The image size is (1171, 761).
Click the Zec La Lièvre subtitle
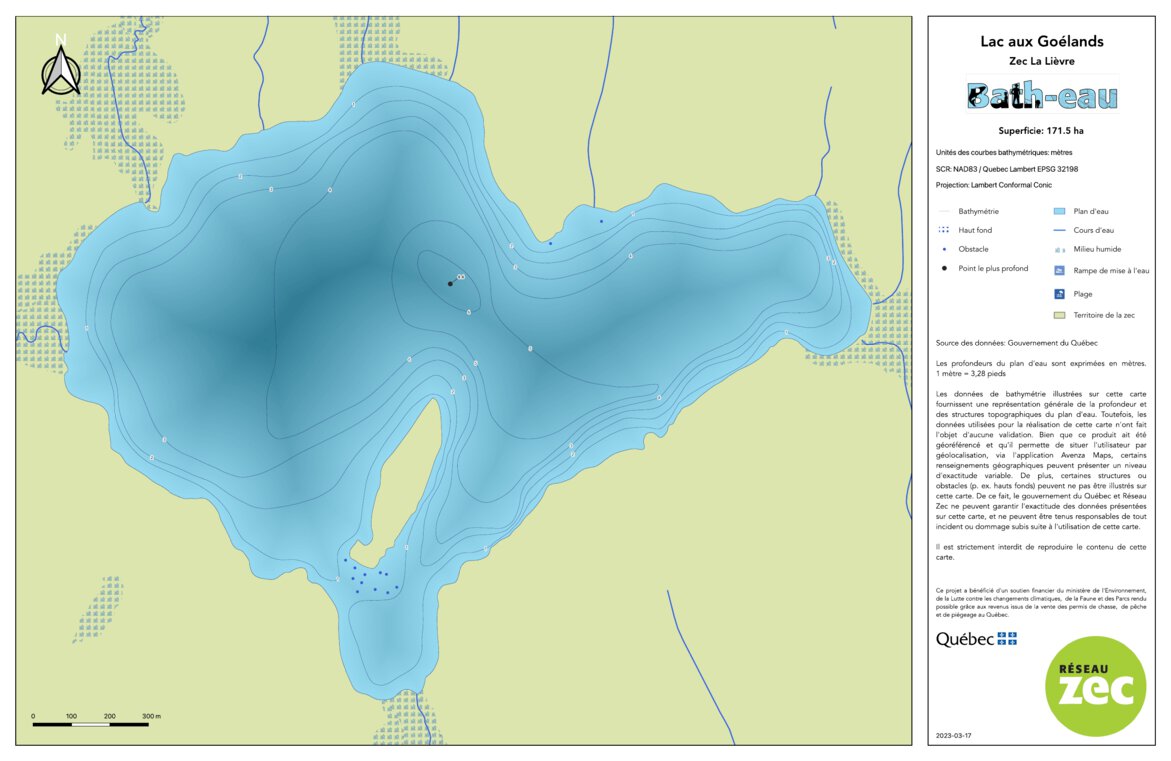click(1043, 60)
